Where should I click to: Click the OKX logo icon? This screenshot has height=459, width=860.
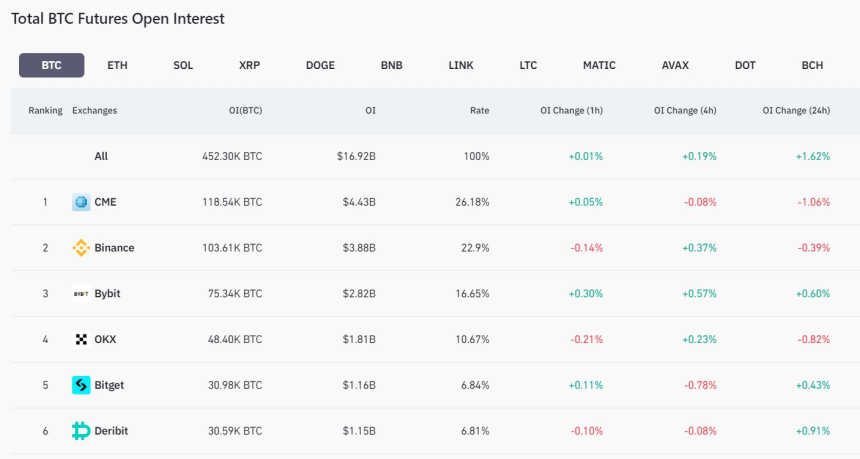pyautogui.click(x=81, y=339)
